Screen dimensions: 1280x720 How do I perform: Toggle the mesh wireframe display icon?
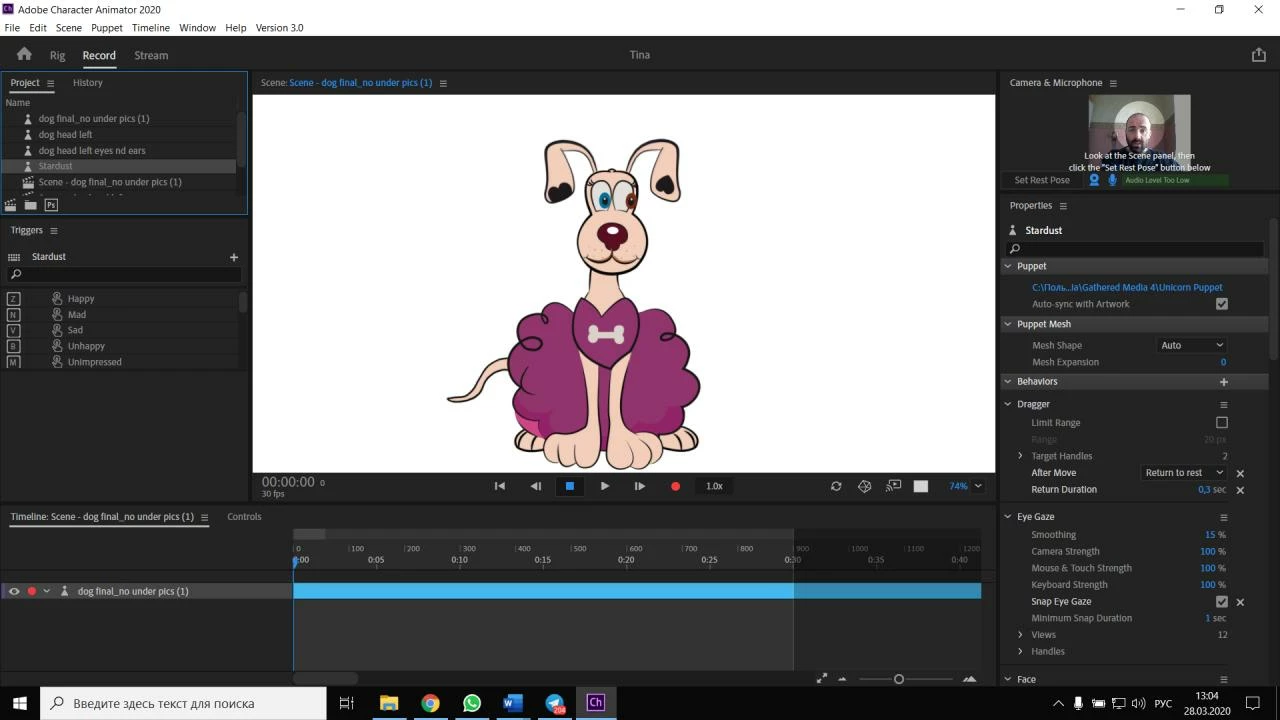[x=865, y=486]
